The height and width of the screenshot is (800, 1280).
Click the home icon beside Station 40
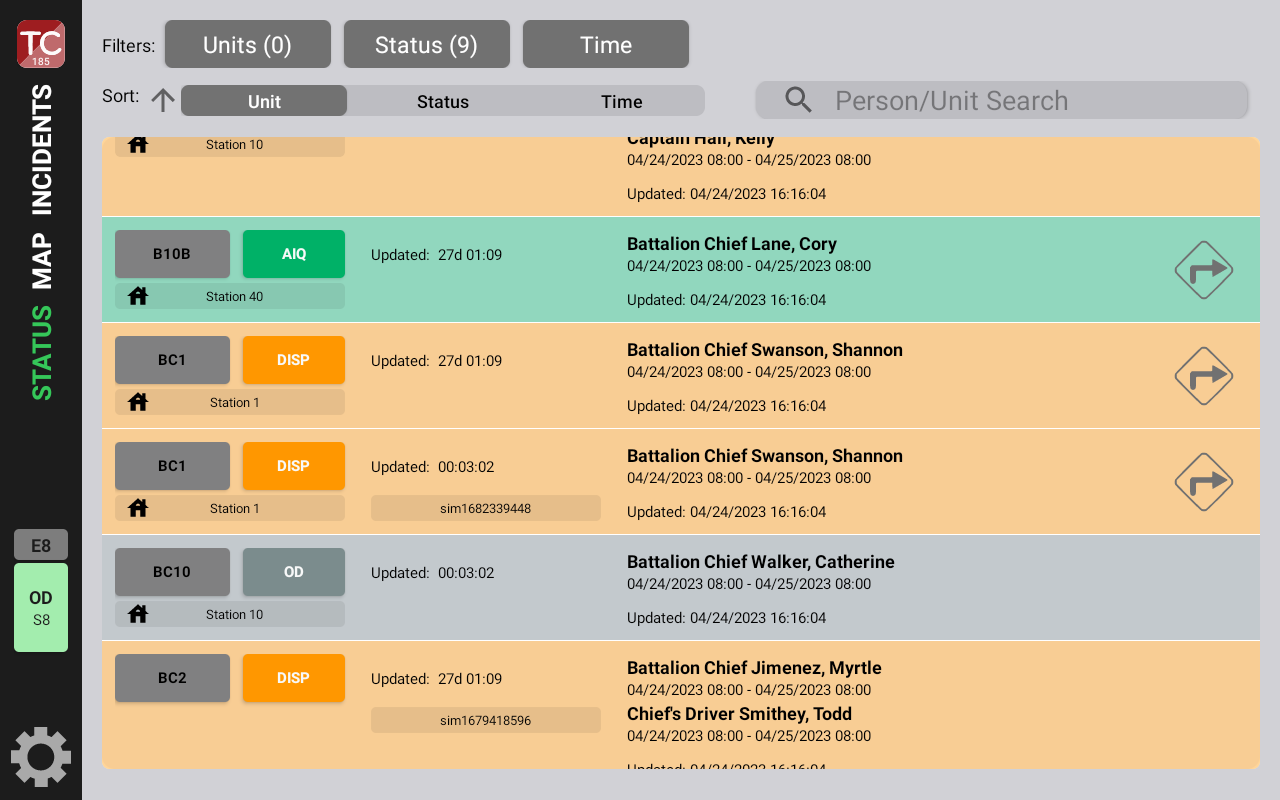138,296
